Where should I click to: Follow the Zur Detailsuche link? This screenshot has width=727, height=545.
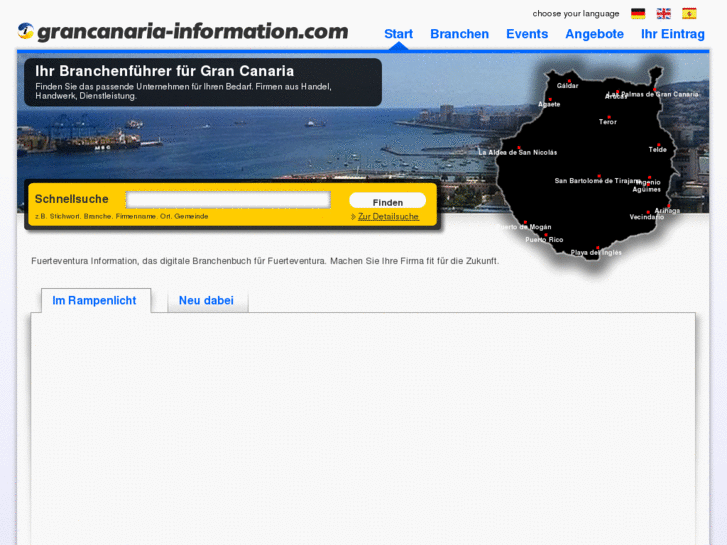(388, 217)
